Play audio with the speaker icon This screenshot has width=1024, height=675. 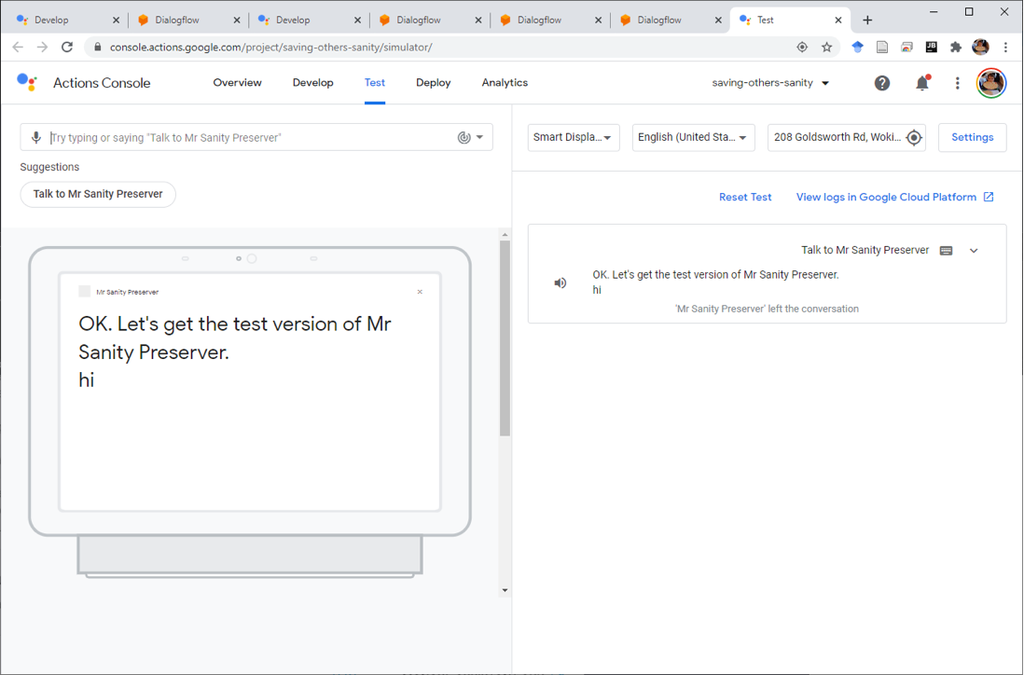(x=560, y=283)
